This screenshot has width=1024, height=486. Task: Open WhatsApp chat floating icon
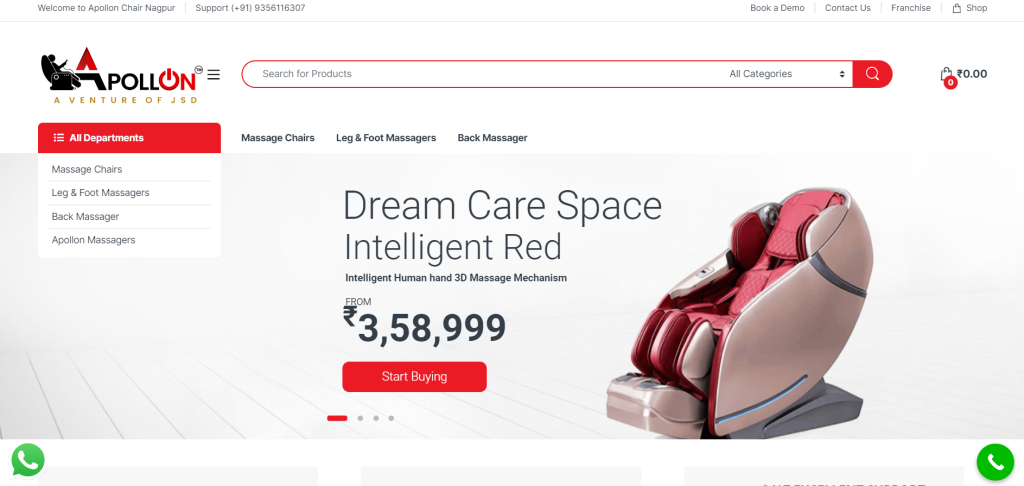pos(28,461)
